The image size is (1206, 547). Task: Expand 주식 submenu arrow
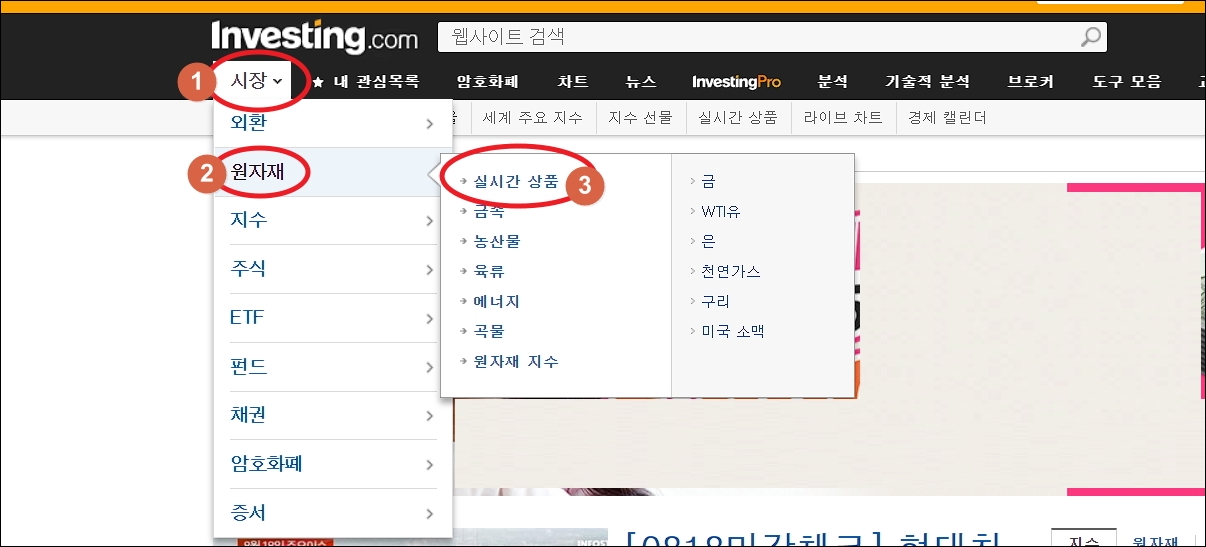click(430, 270)
